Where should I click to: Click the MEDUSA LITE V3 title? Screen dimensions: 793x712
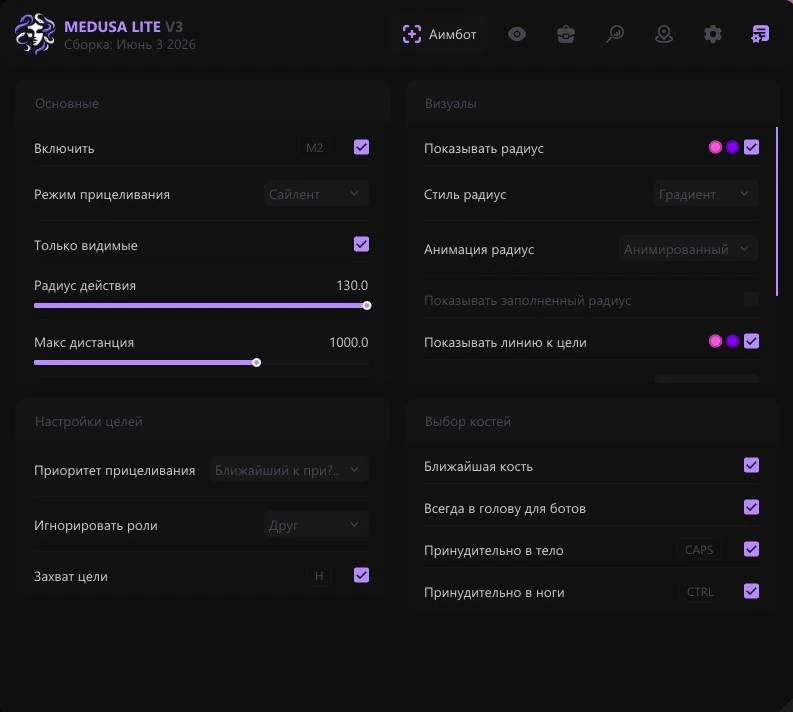(123, 26)
